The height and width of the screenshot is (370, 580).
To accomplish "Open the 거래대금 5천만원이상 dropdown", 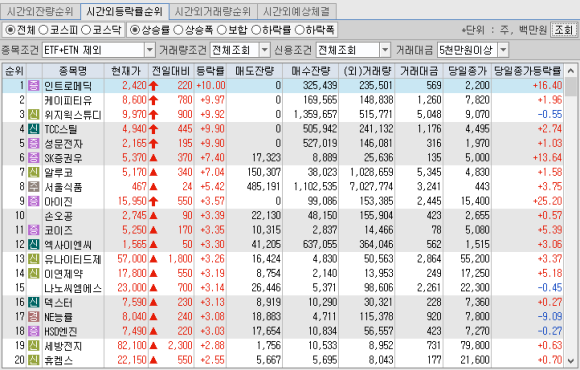I will tap(503, 50).
